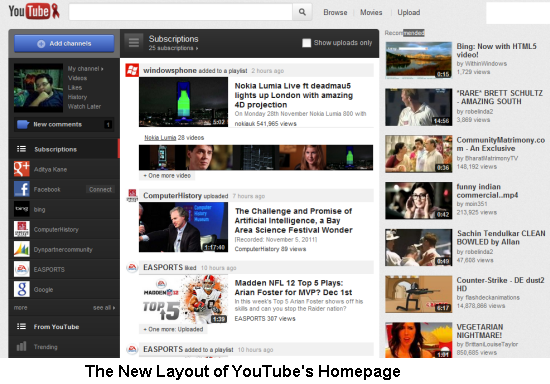Select the Facebook icon in sidebar
The image size is (550, 384).
[x=22, y=189]
